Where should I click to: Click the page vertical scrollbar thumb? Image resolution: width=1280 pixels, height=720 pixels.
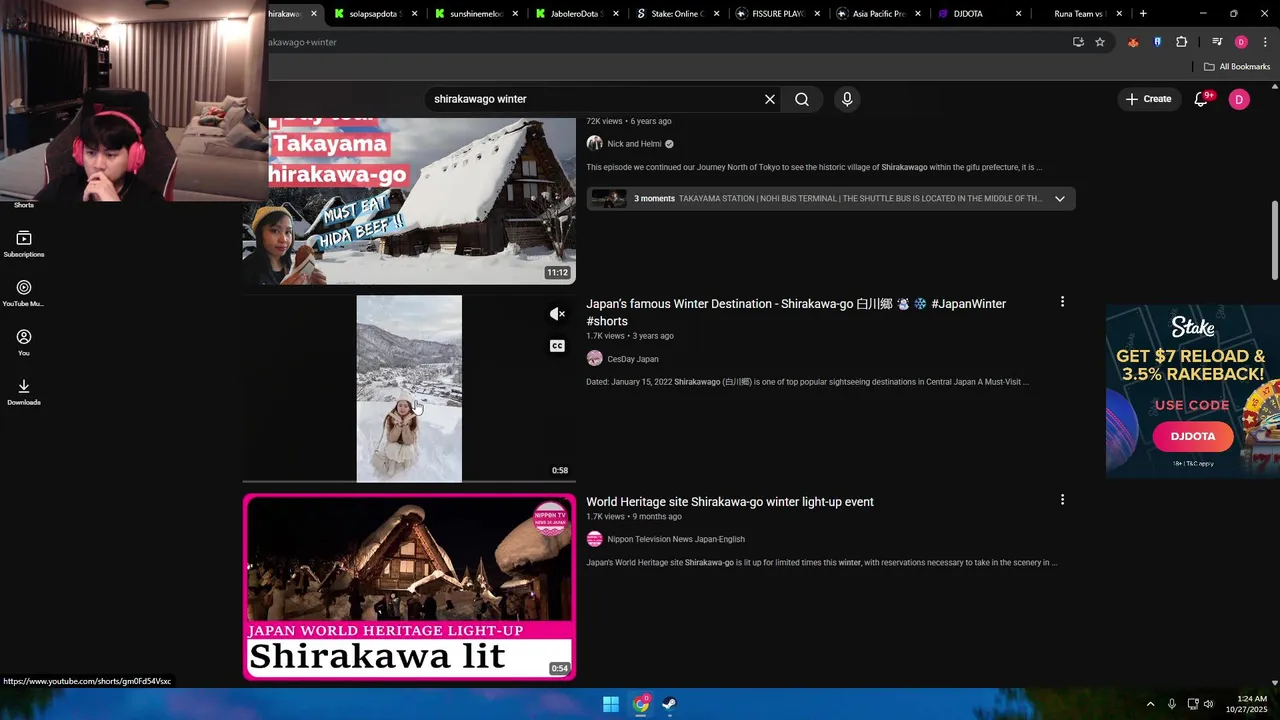tap(1274, 240)
